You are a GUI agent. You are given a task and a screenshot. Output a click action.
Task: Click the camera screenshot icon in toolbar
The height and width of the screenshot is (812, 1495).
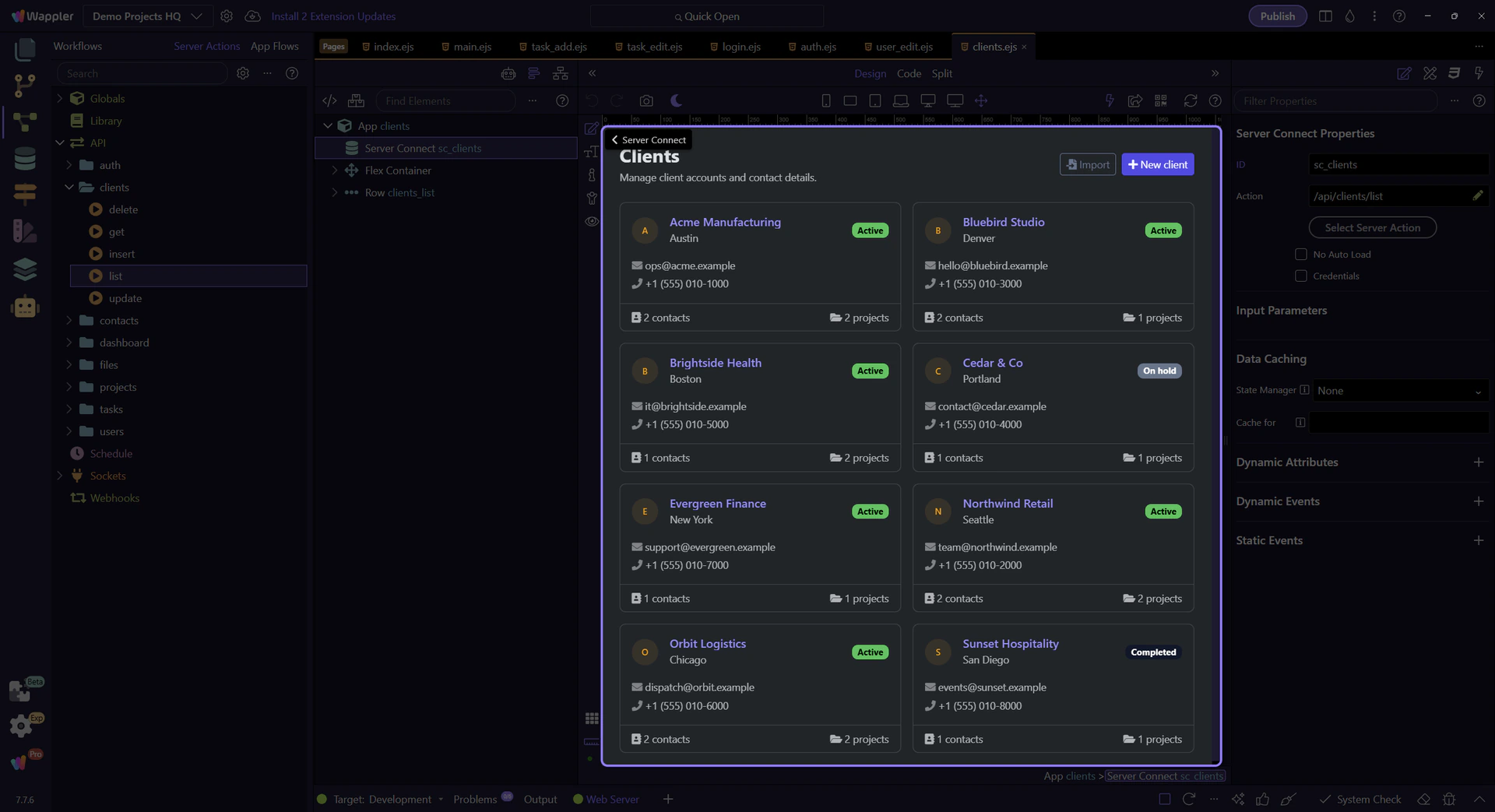646,101
